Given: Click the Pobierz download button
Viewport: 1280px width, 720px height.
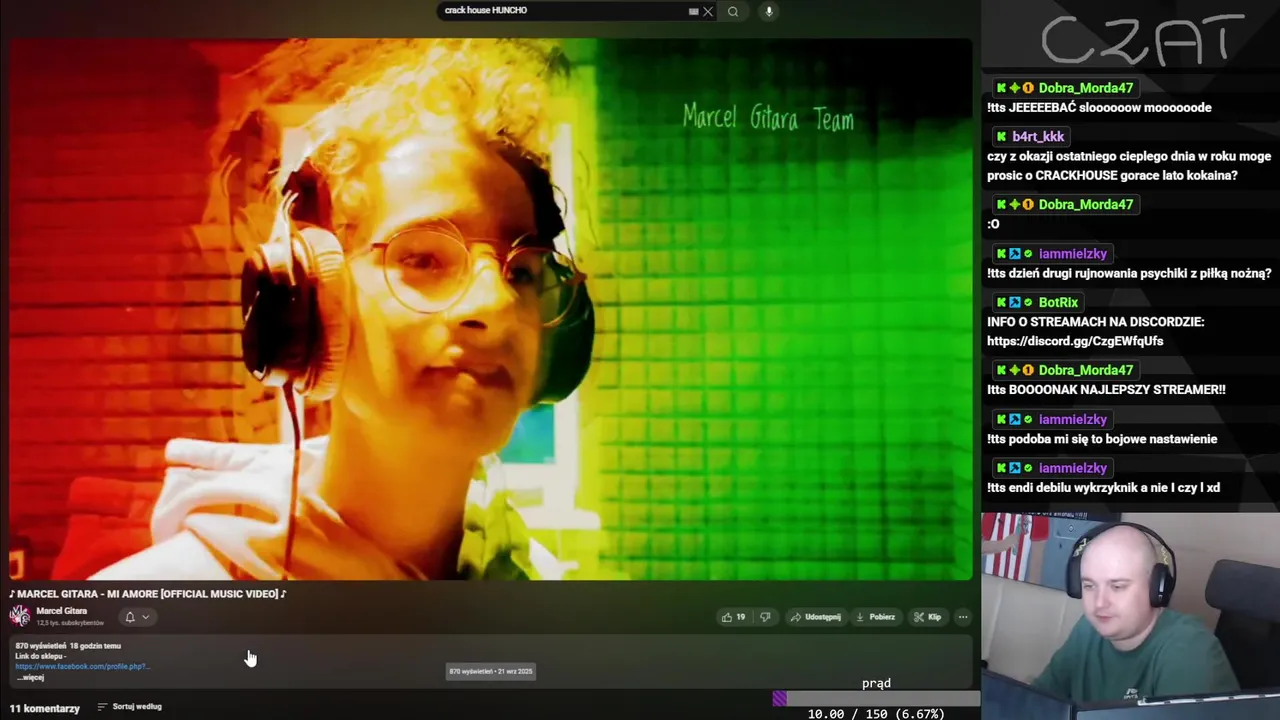Looking at the screenshot, I should 875,617.
